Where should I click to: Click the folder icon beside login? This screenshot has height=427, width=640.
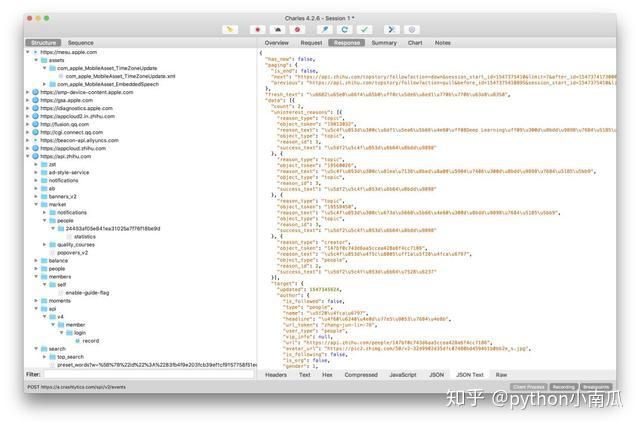point(69,333)
